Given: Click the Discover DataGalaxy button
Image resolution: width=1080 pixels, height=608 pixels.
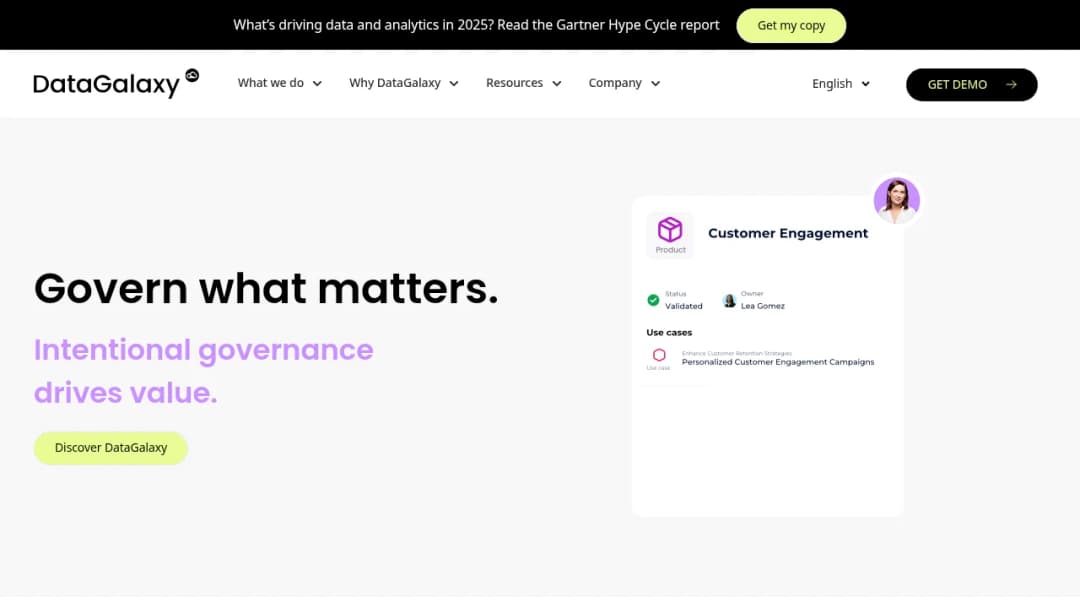Looking at the screenshot, I should (x=111, y=448).
